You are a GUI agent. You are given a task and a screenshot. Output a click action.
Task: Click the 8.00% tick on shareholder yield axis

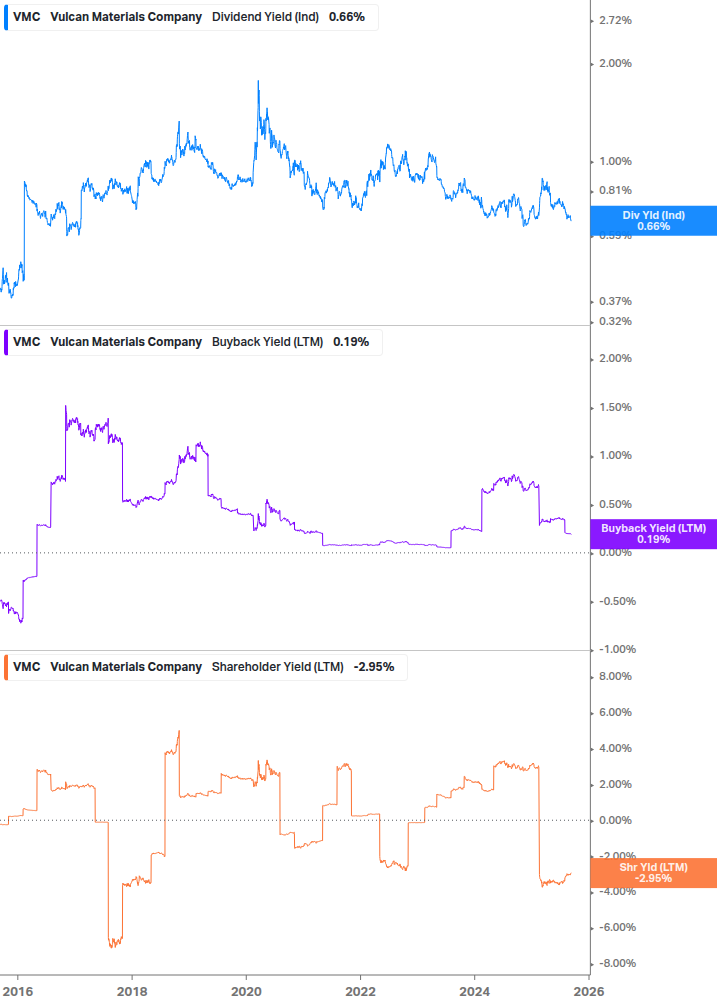pos(615,676)
